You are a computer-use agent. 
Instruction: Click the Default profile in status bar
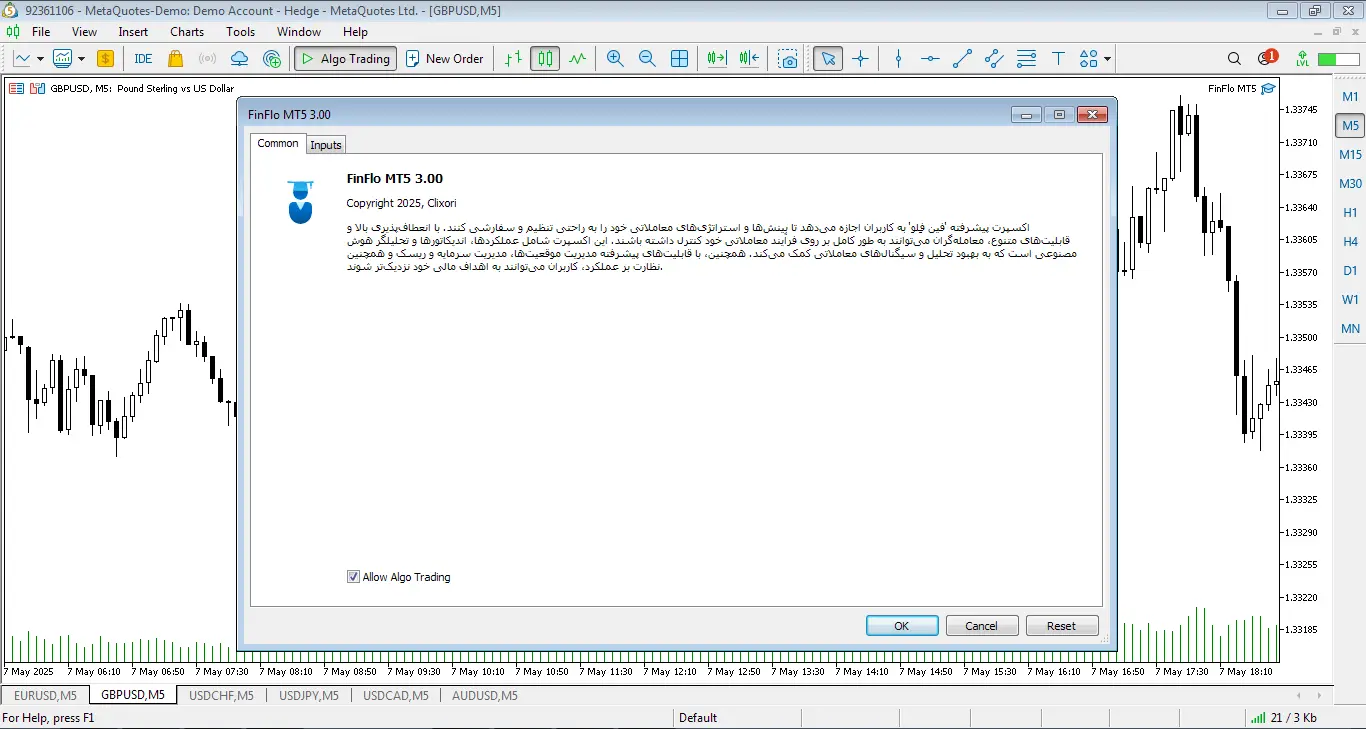[x=698, y=718]
